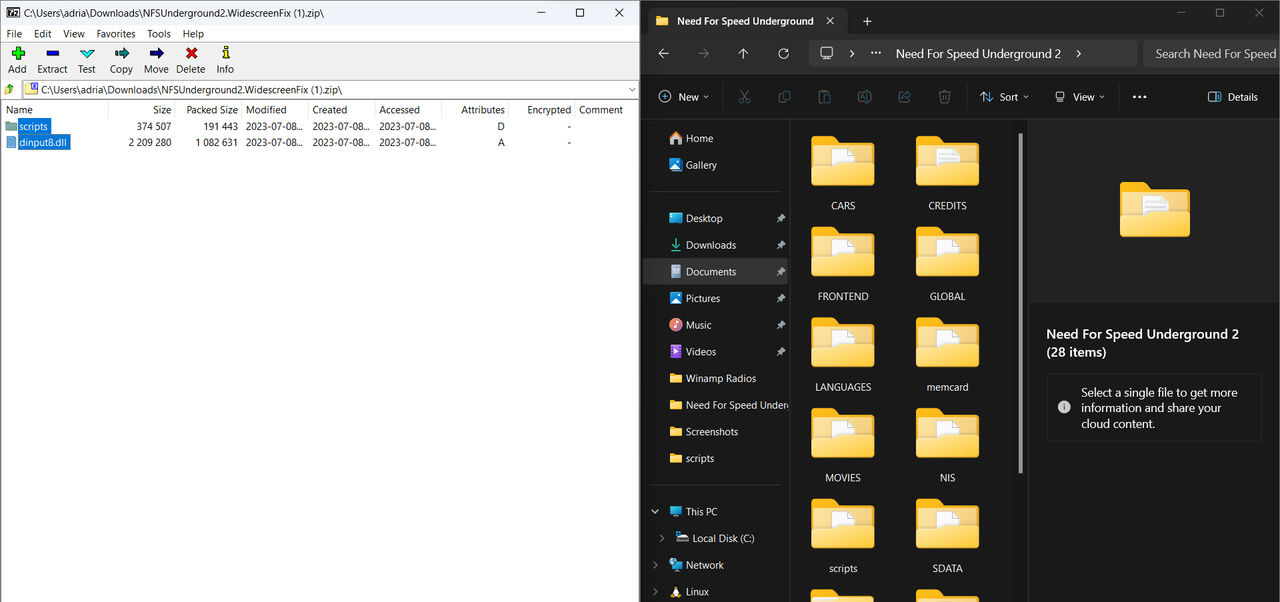This screenshot has height=602, width=1280.
Task: Expand the Network tree node
Action: point(656,565)
